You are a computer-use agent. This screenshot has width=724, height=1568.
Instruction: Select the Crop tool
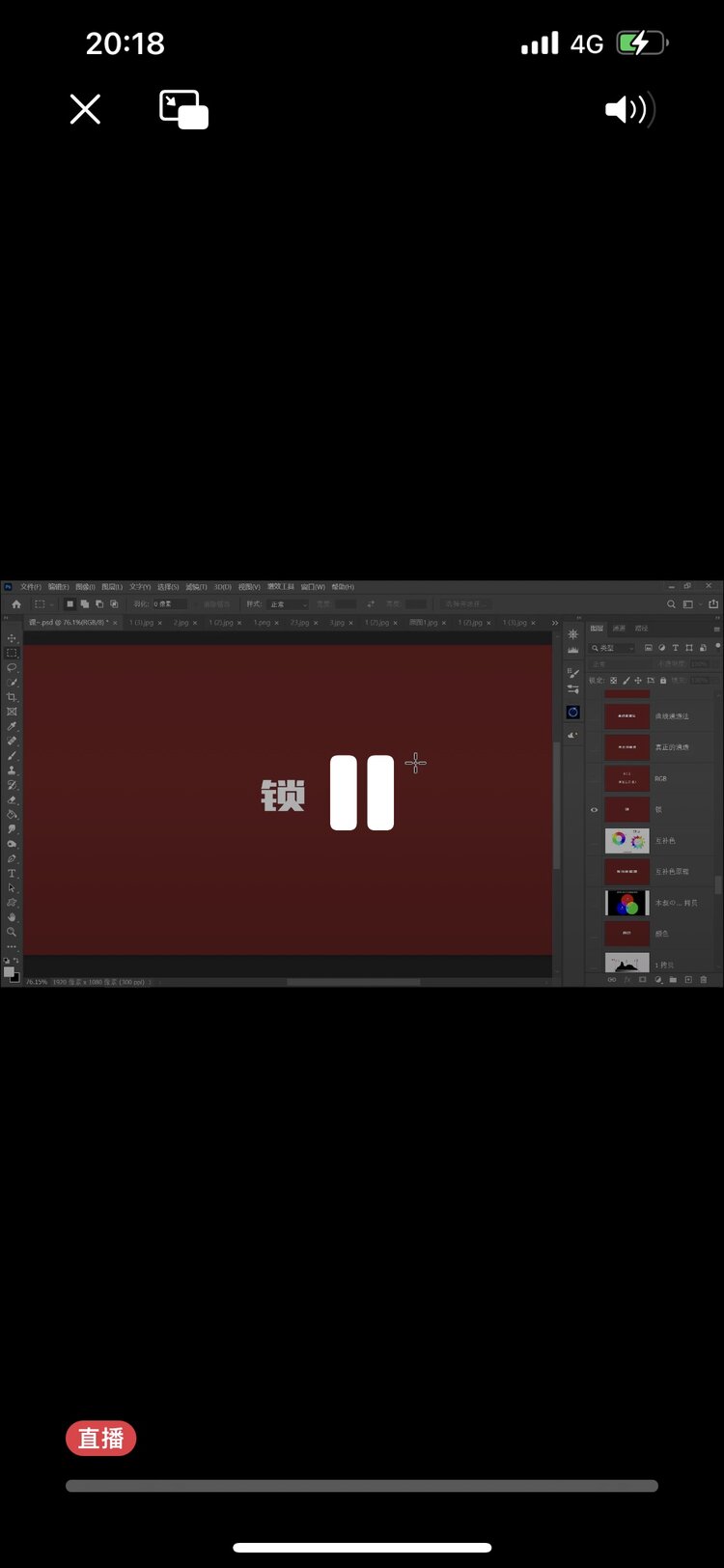click(x=12, y=696)
